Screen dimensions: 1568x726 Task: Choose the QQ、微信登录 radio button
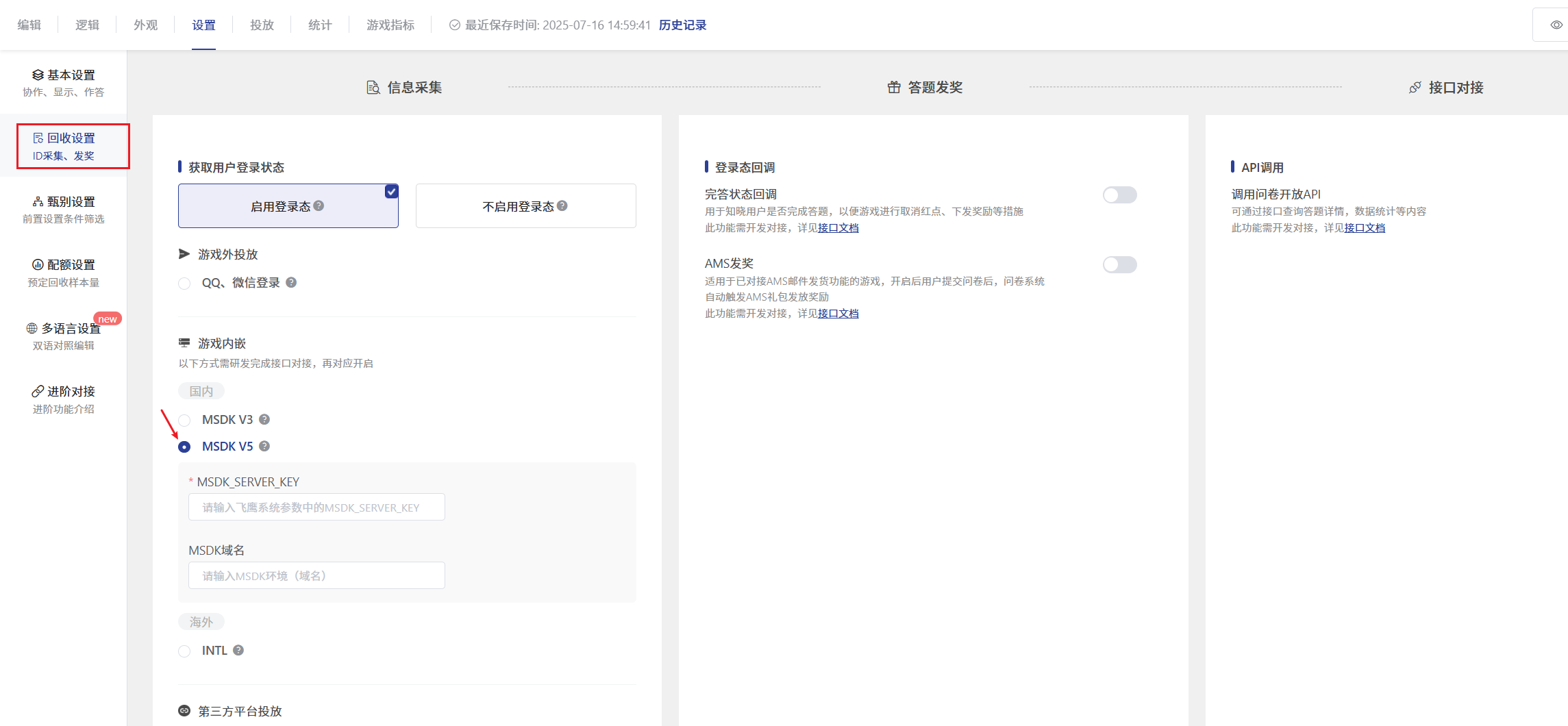point(184,284)
